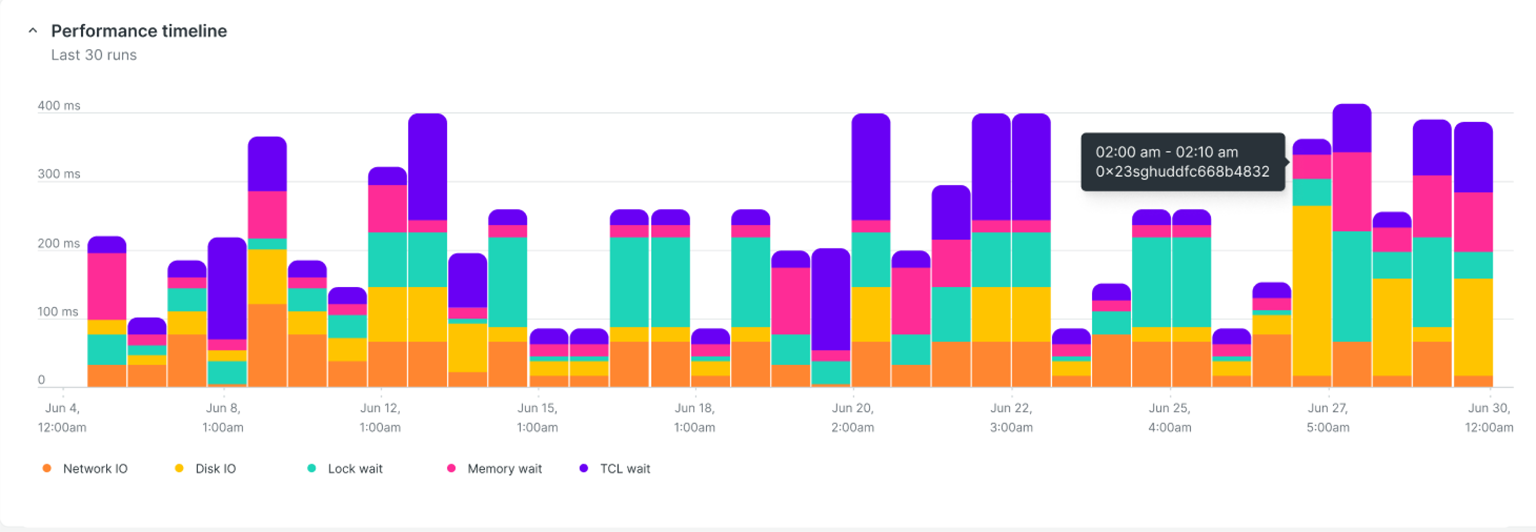Toggle the TCL wait legend label
Viewport: 1536px width, 532px height.
[x=624, y=468]
